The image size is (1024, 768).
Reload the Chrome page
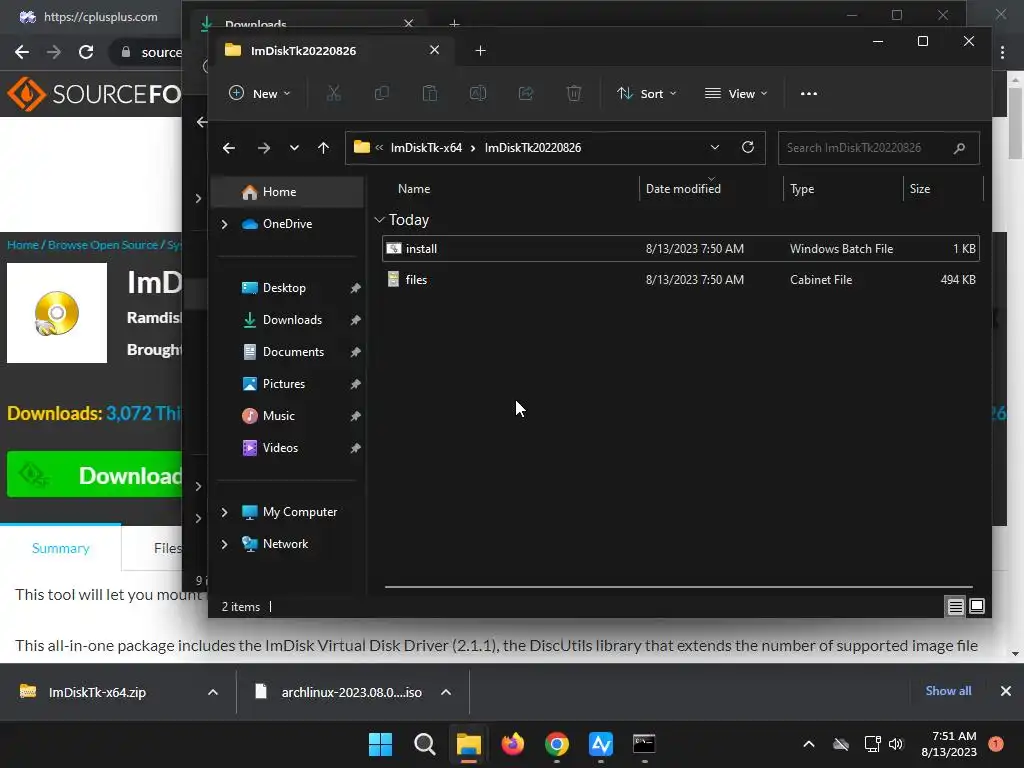coord(86,52)
